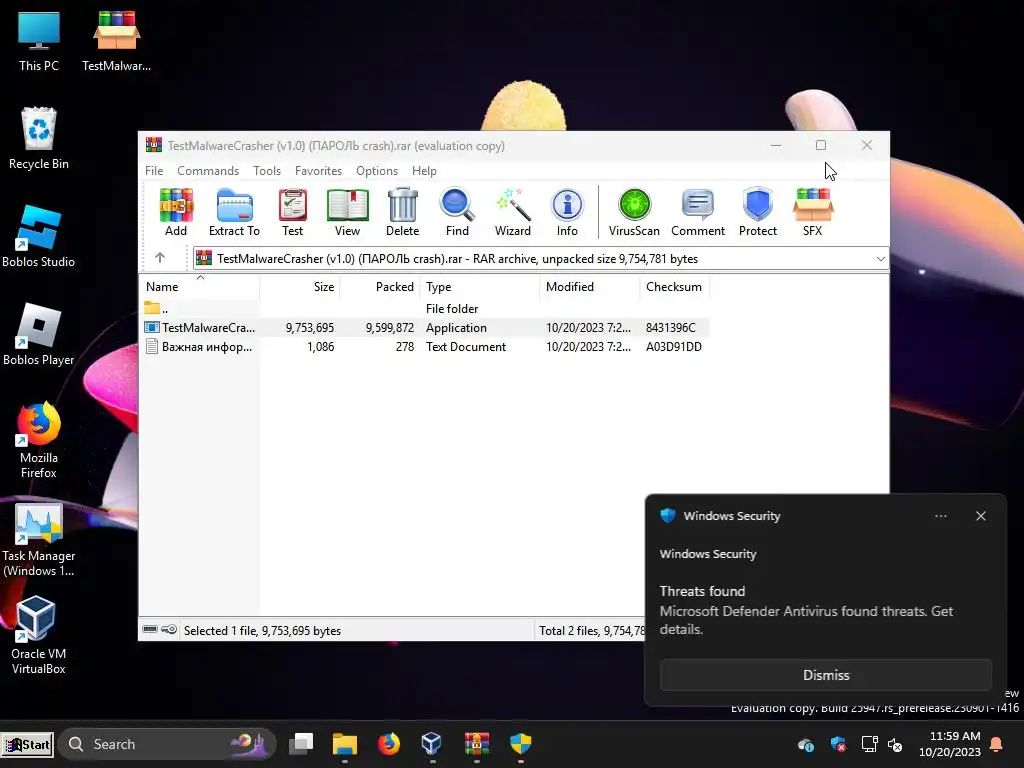The image size is (1024, 768).
Task: Click the Test archive icon
Action: point(292,212)
